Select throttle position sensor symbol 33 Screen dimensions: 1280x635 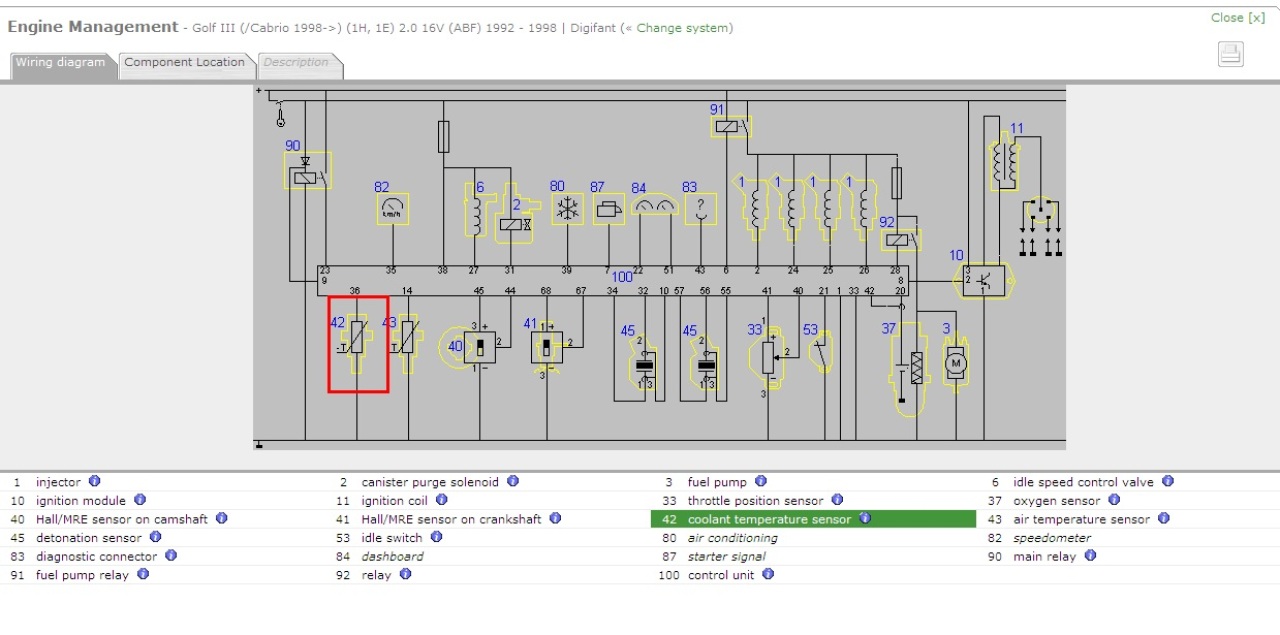click(767, 357)
